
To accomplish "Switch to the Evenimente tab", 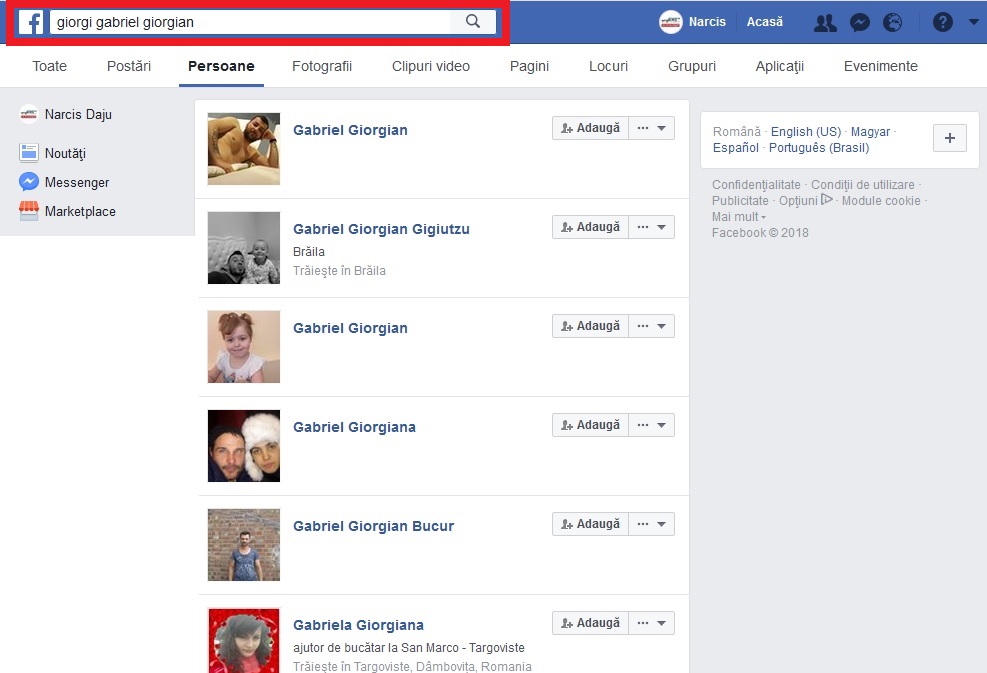I will point(881,66).
